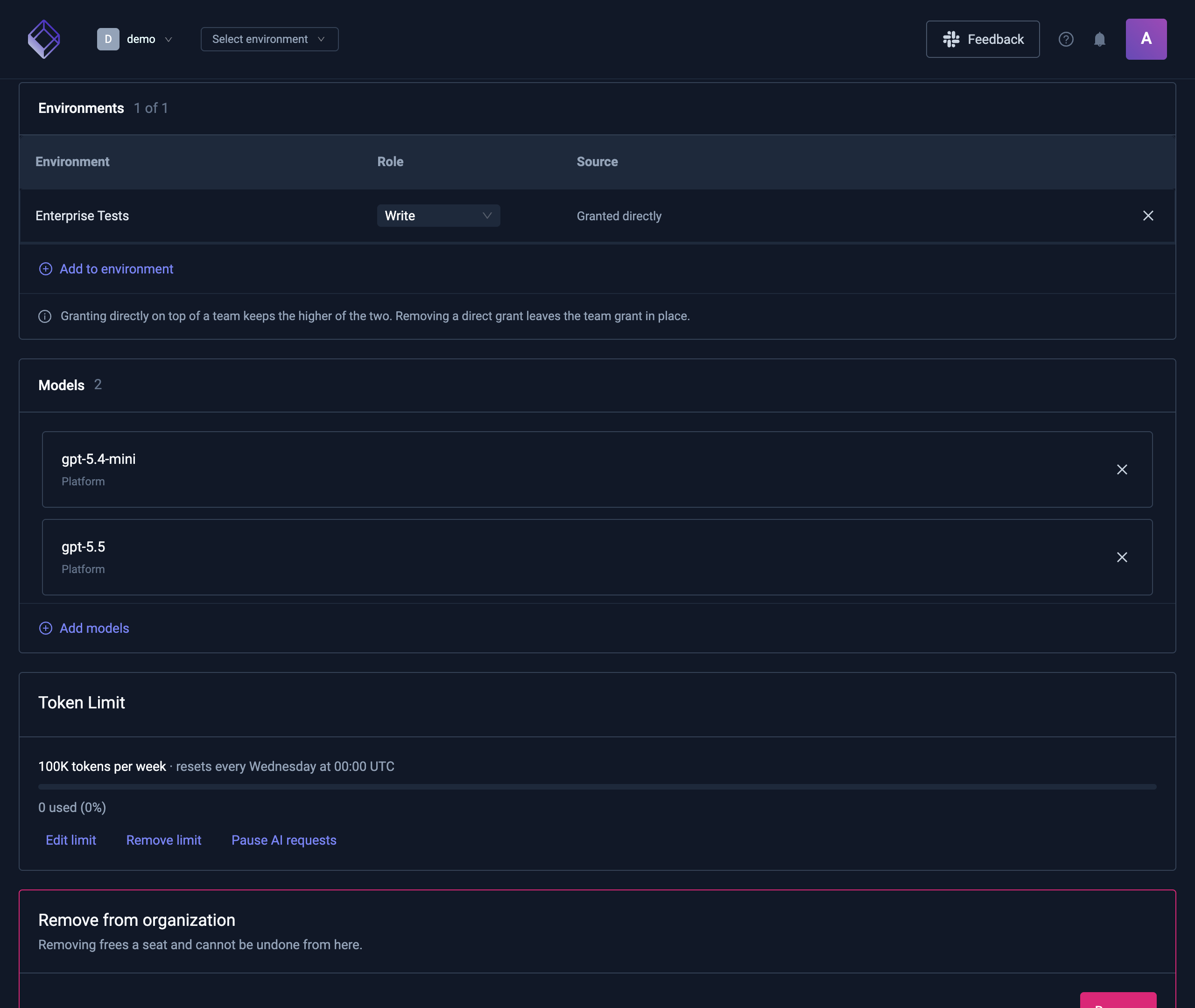
Task: Click the plus icon beside Add models
Action: tap(46, 628)
